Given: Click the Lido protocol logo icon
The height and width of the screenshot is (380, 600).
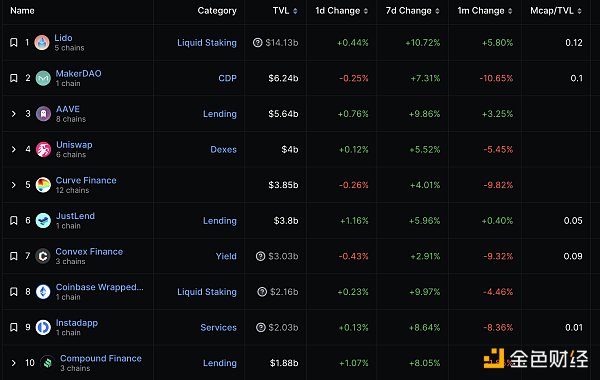Looking at the screenshot, I should click(x=42, y=42).
